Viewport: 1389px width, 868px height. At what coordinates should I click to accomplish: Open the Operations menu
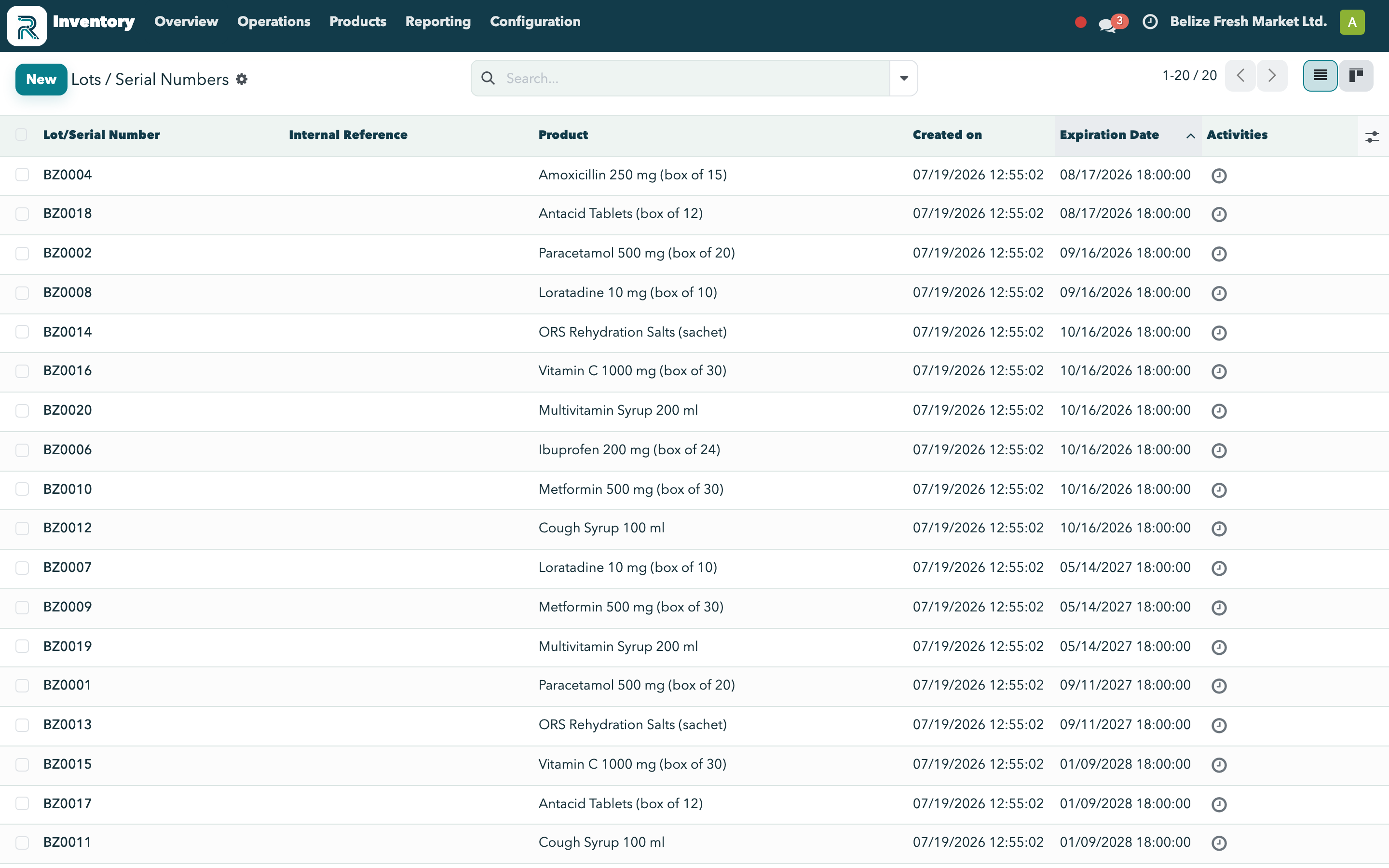(274, 22)
